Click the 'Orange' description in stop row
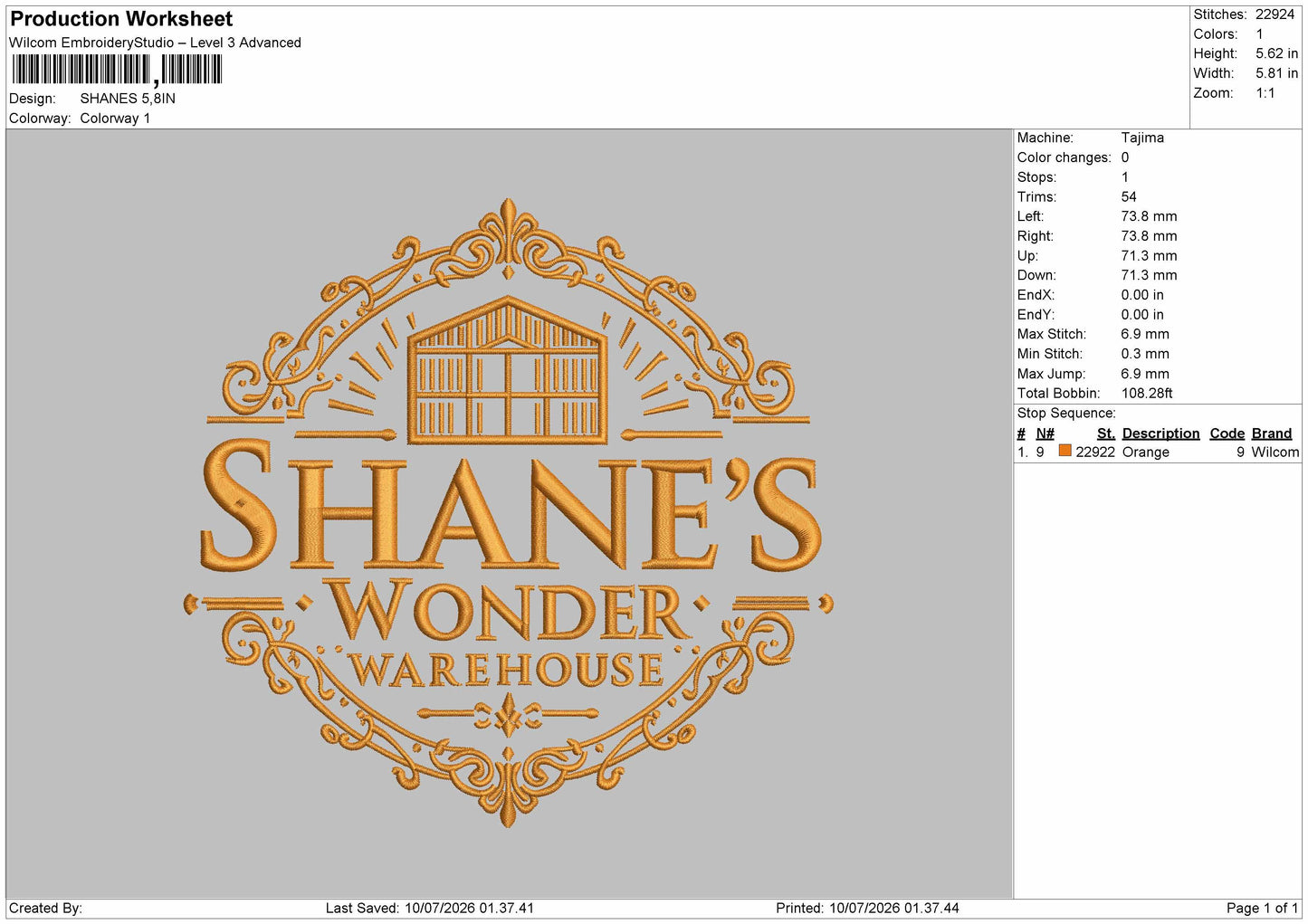The width and height of the screenshot is (1308, 924). click(1146, 452)
